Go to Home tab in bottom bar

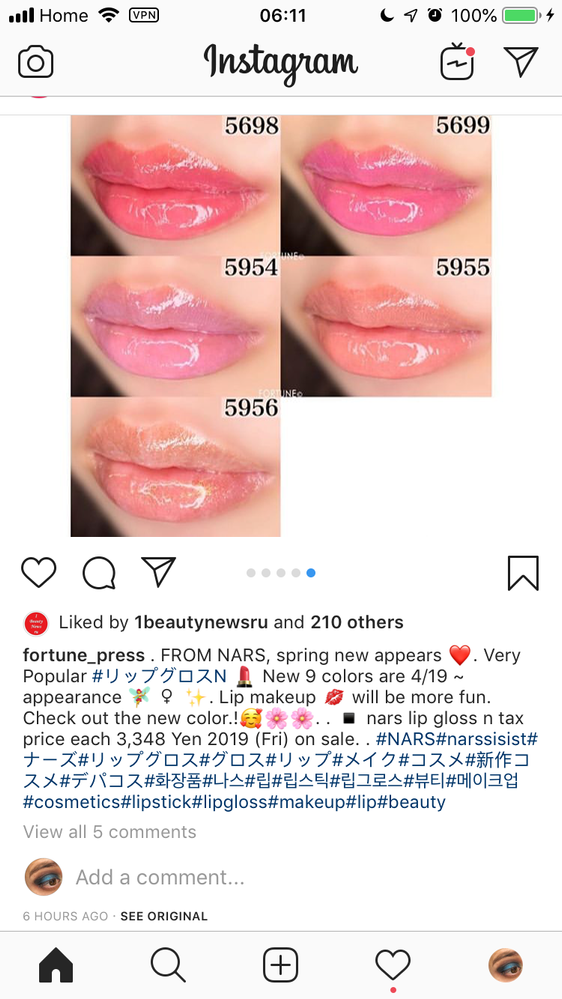(56, 965)
